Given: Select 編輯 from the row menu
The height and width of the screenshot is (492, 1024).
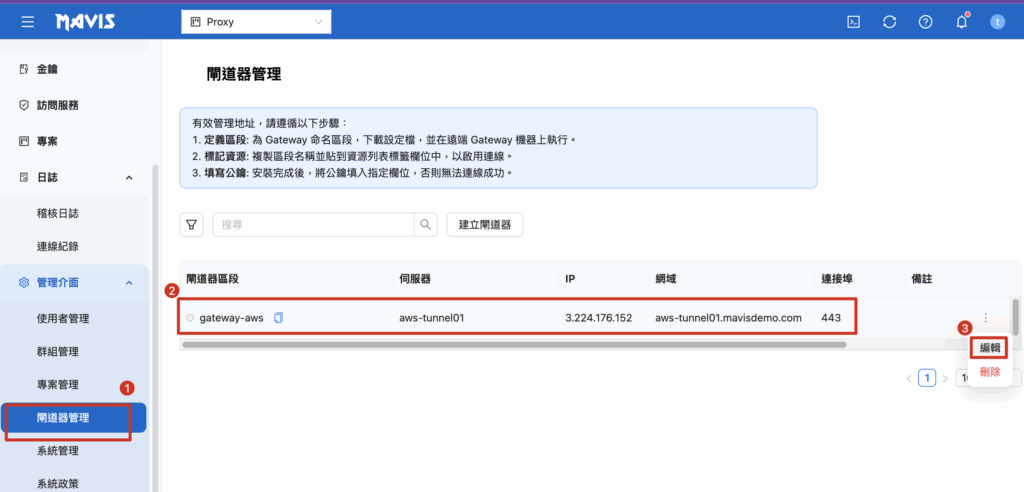Looking at the screenshot, I should pos(989,347).
